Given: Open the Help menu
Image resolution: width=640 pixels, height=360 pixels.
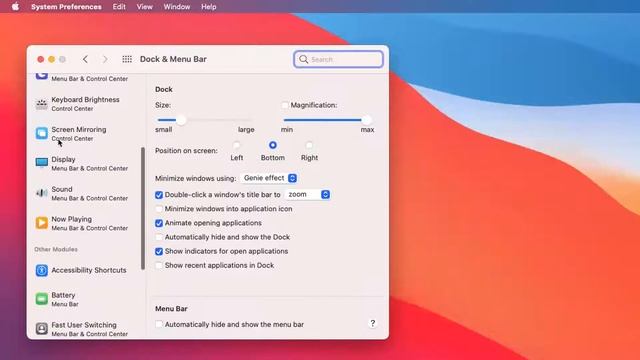Looking at the screenshot, I should point(209,7).
